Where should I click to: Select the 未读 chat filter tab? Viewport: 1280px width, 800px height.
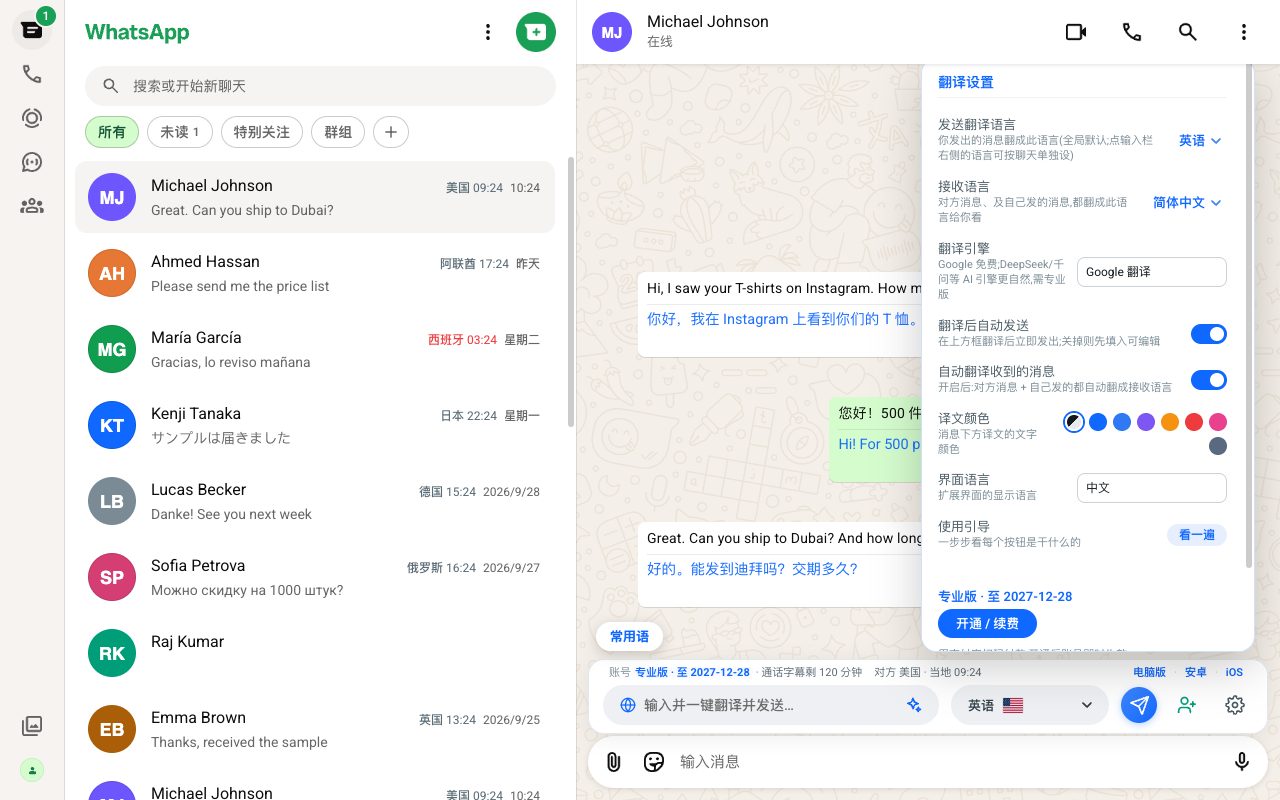click(x=180, y=132)
